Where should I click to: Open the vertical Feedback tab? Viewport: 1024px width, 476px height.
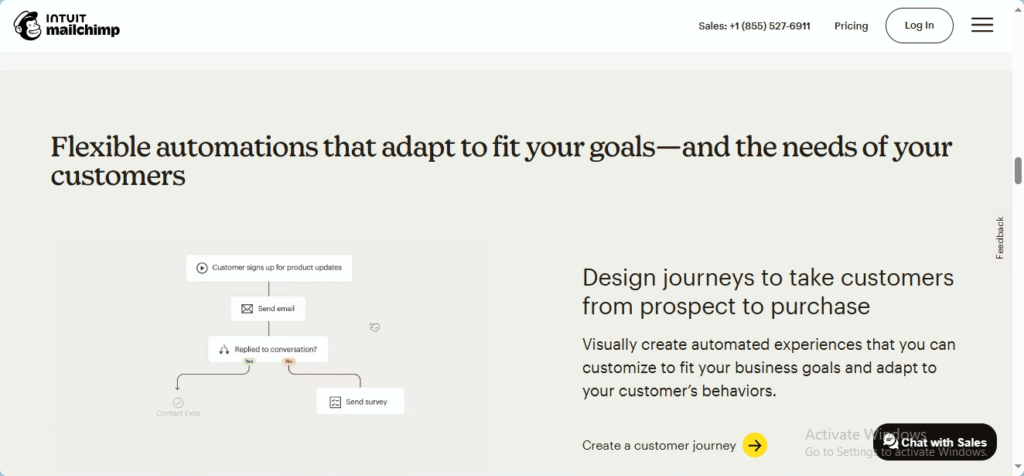click(x=999, y=238)
